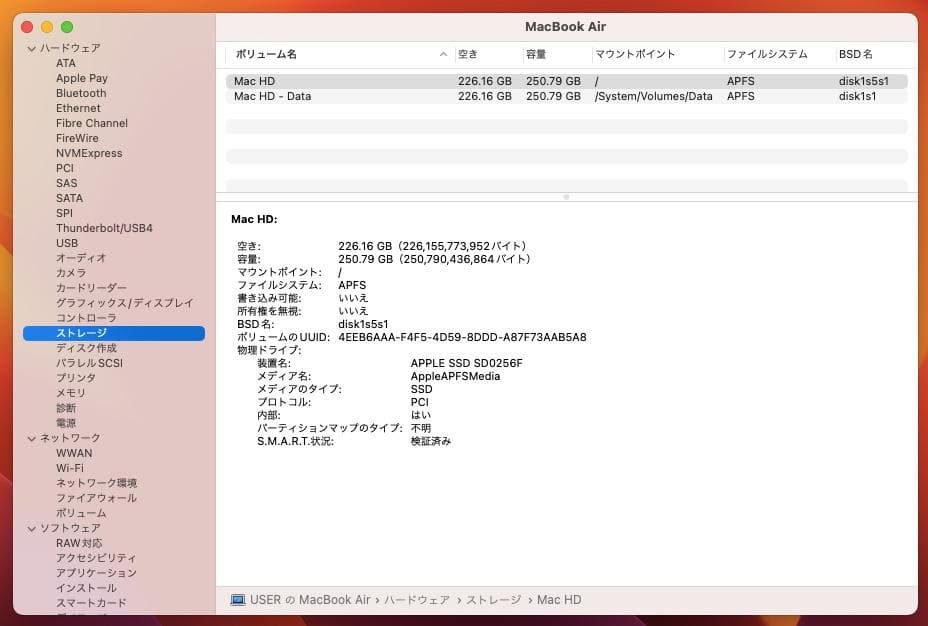Select the Mac HD - Data row

coord(566,96)
